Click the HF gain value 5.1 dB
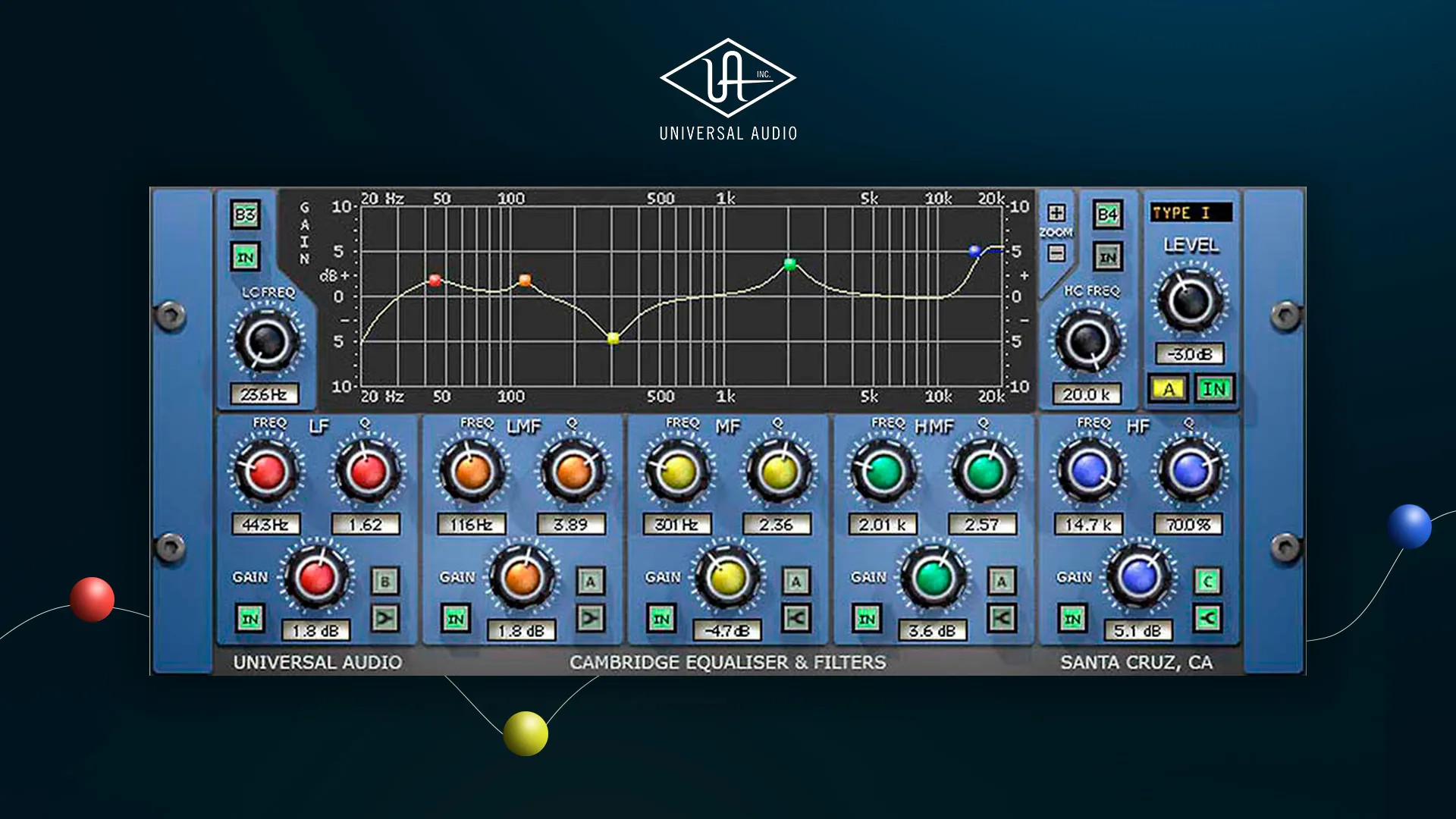1456x819 pixels. (x=1137, y=630)
